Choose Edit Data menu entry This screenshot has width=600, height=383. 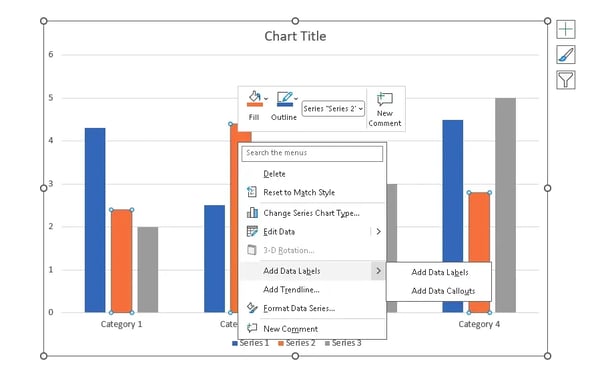point(279,231)
